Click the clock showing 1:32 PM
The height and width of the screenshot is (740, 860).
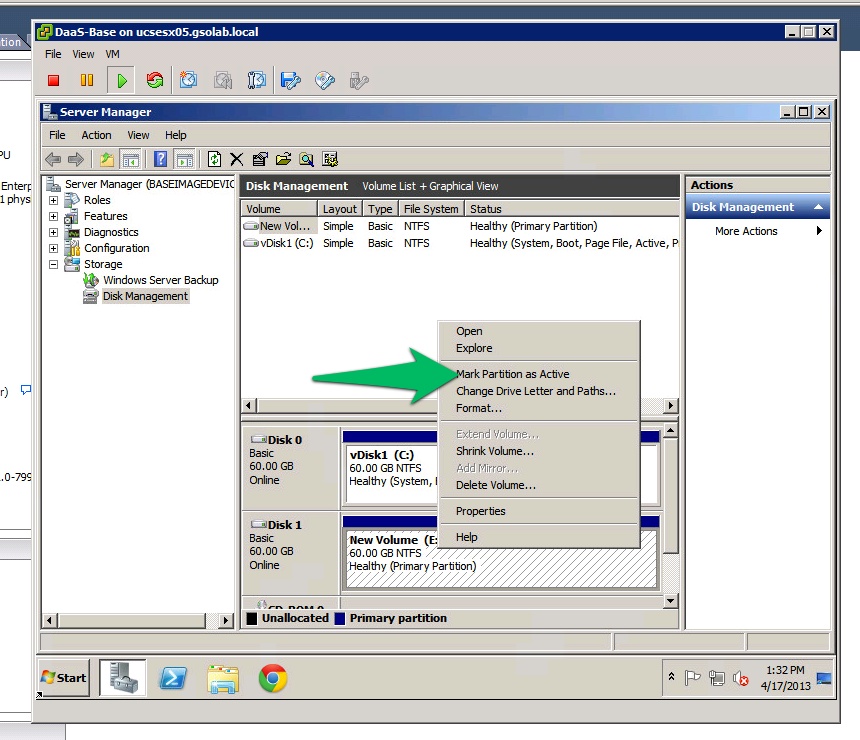click(785, 670)
